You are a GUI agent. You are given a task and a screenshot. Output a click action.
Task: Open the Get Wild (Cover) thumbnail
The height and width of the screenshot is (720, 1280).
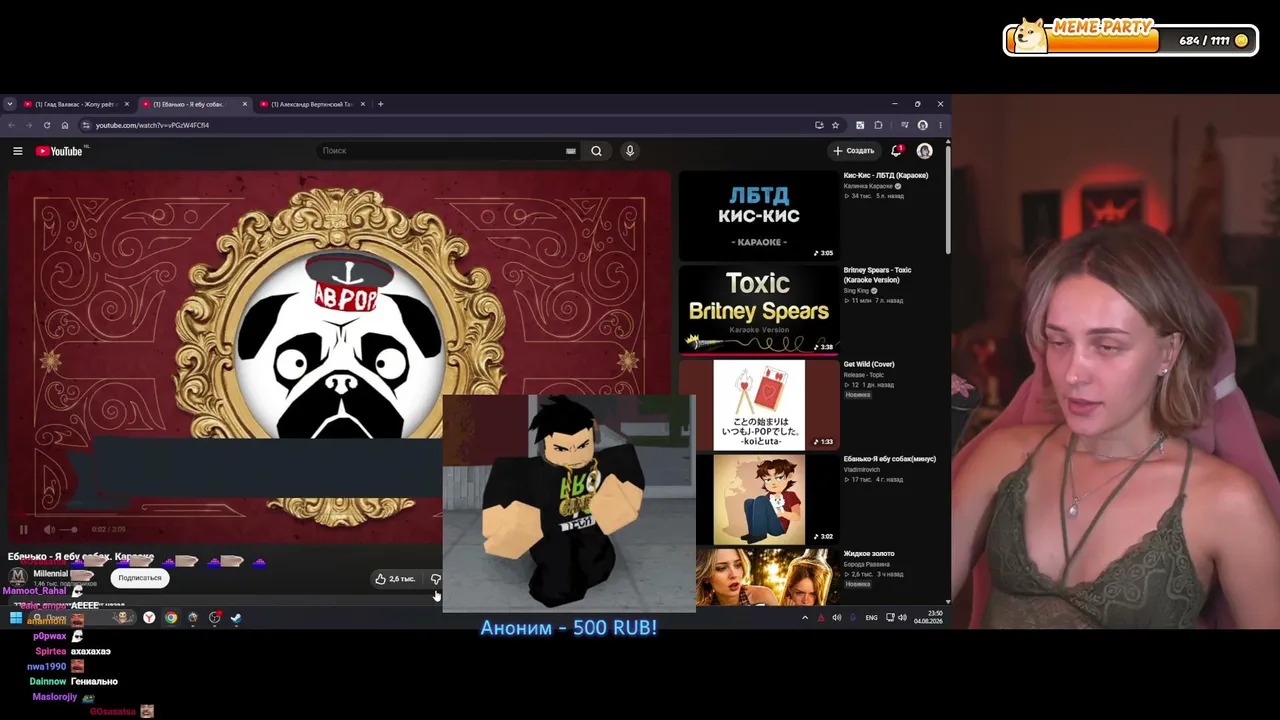point(759,405)
